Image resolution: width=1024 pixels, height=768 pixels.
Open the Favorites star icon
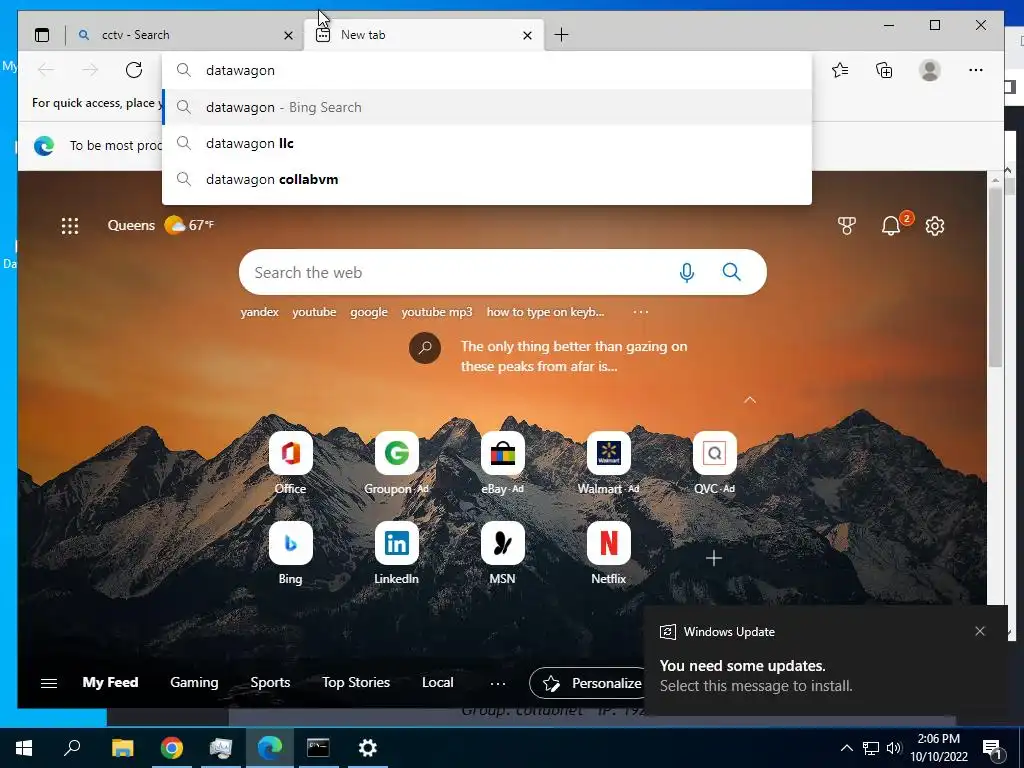840,70
